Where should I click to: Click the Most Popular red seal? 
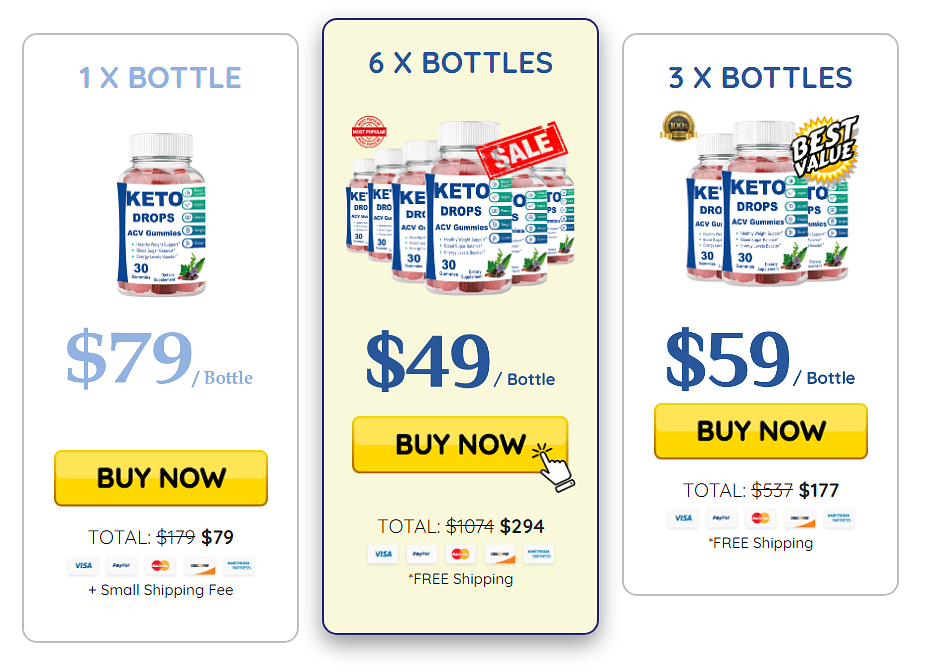369,132
